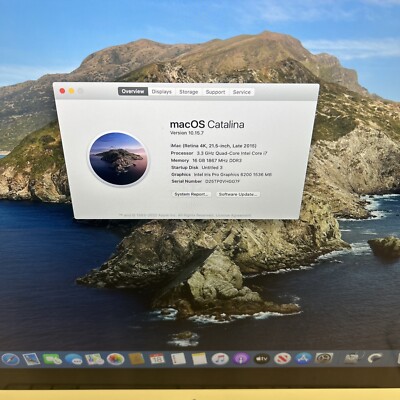Screen dimensions: 400x400
Task: Click the Graphics Intel Iris Pro line
Action: click(221, 174)
